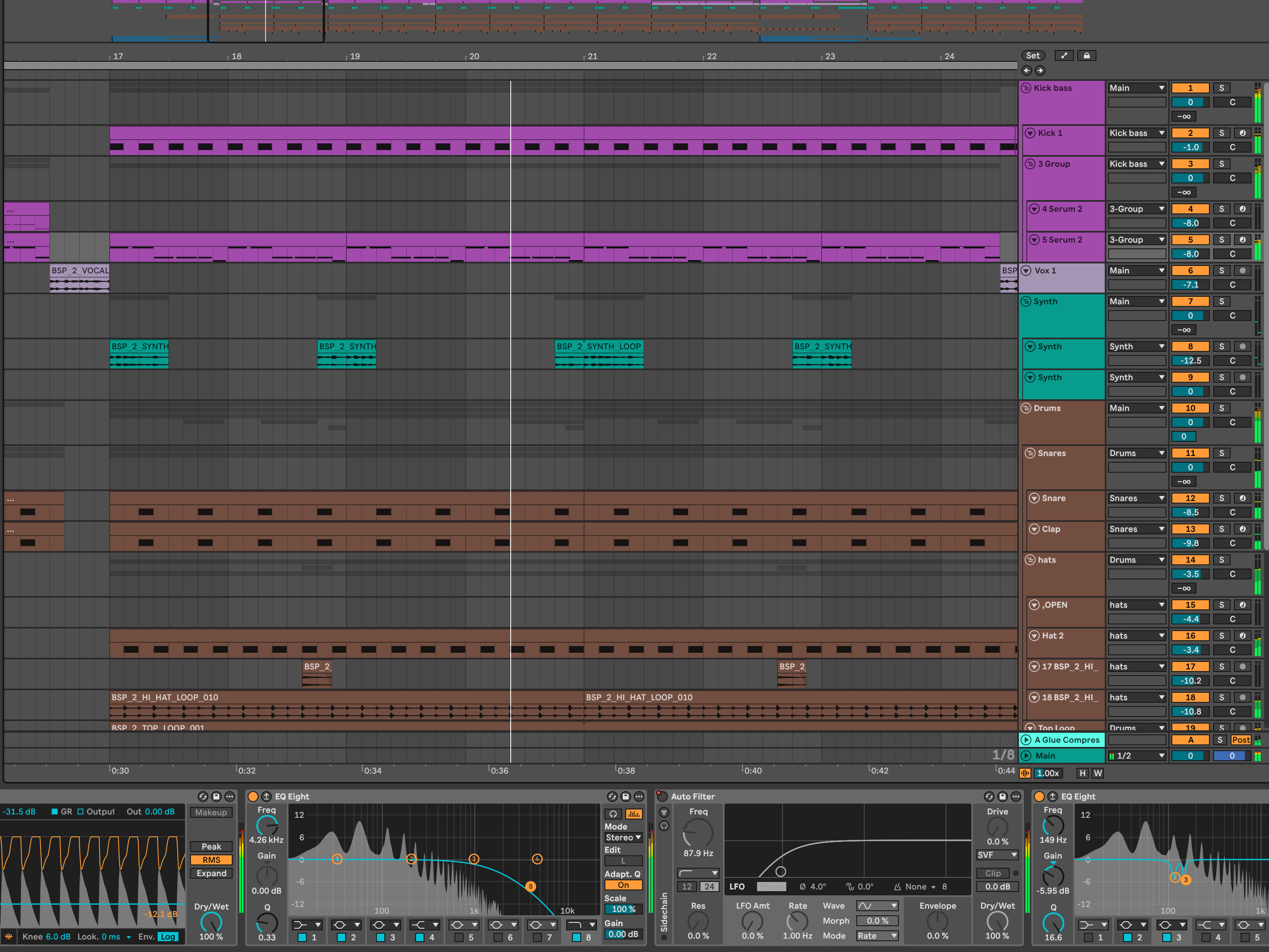This screenshot has width=1269, height=952.
Task: Open band 1 filter type dropdown first EQ
Action: coord(308,925)
